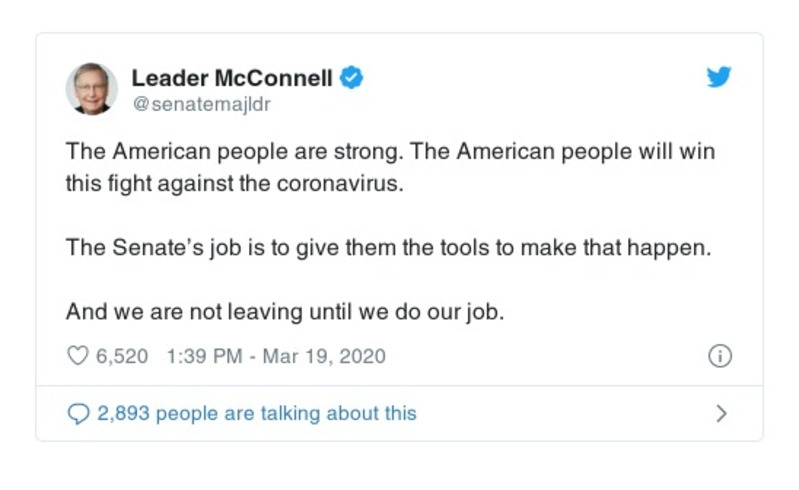Open '2,893 people are talking about this'

[256, 413]
